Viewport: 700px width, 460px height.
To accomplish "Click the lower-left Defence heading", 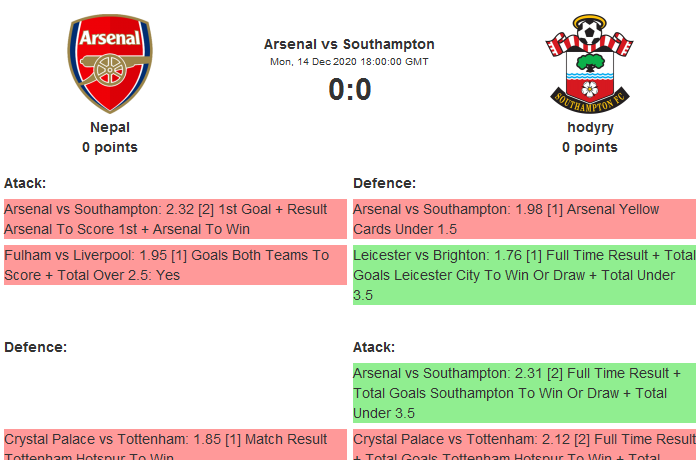I will (x=35, y=347).
